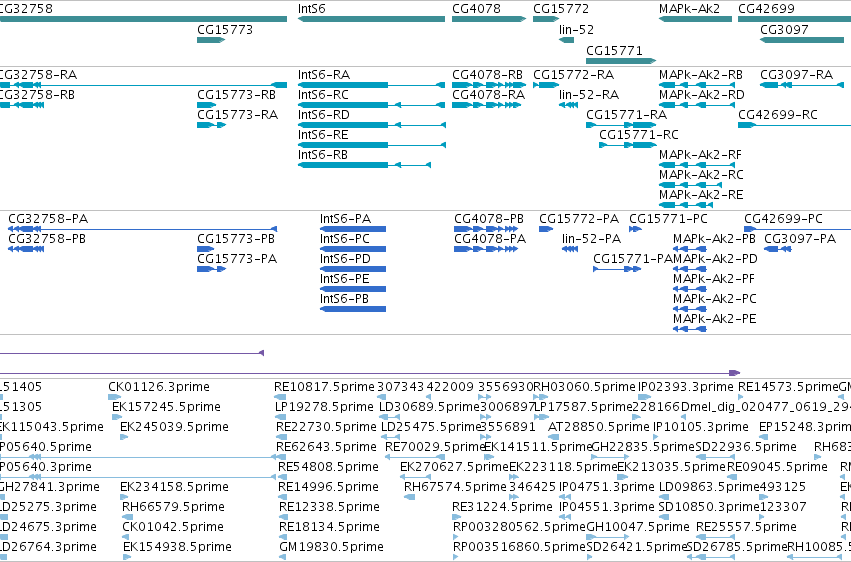Click protein CG4078-PA
This screenshot has height=562, width=851.
point(486,250)
